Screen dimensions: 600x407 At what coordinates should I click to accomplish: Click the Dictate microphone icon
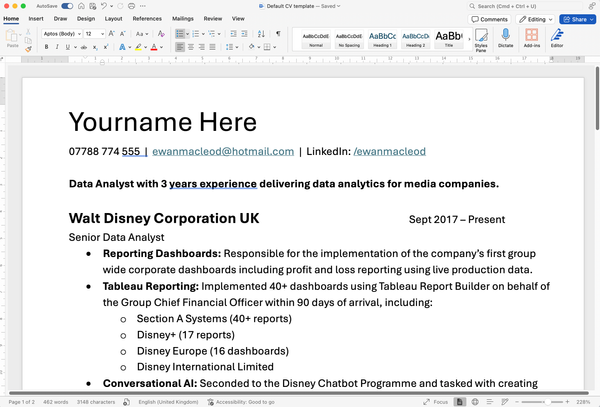(x=505, y=38)
